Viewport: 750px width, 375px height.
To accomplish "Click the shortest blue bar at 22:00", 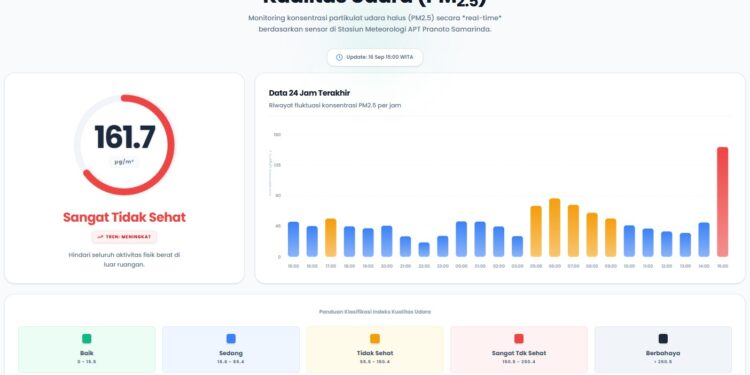I will point(424,250).
